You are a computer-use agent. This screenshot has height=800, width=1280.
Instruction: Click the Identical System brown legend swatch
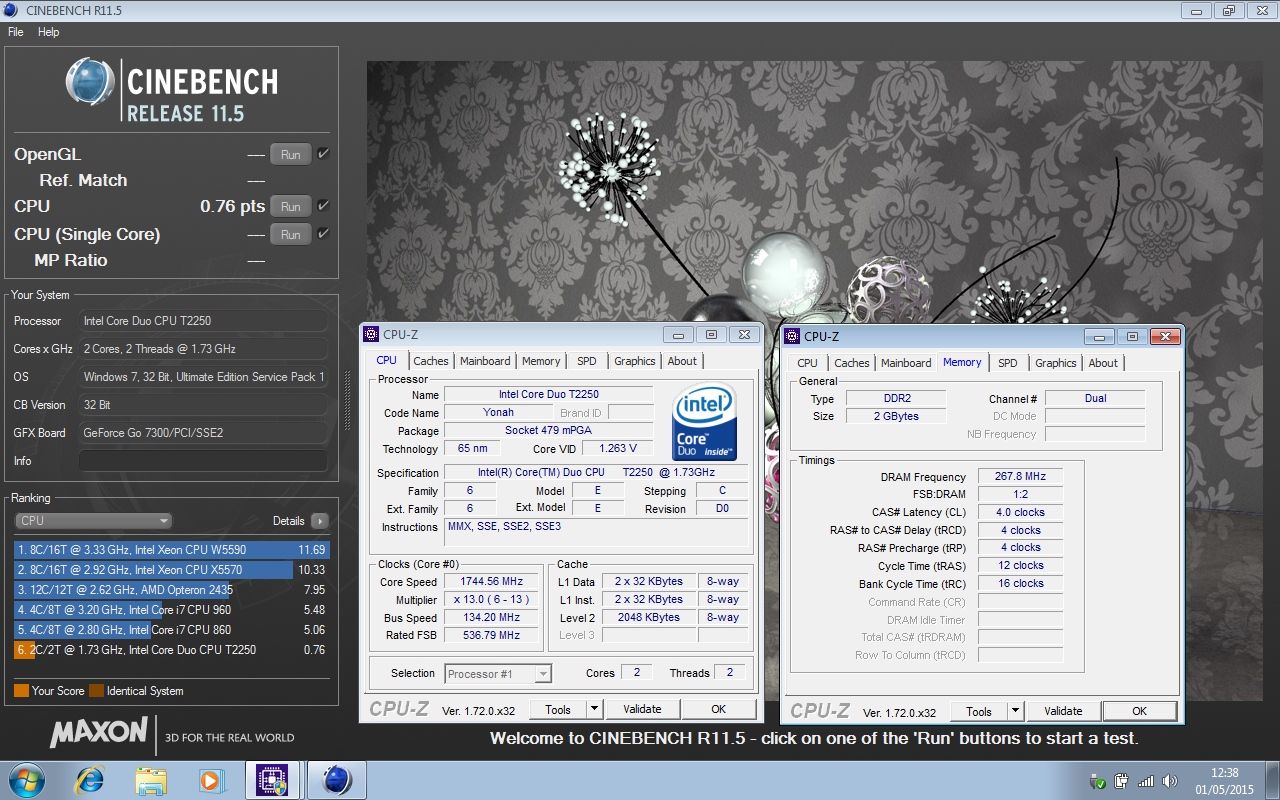pos(96,690)
